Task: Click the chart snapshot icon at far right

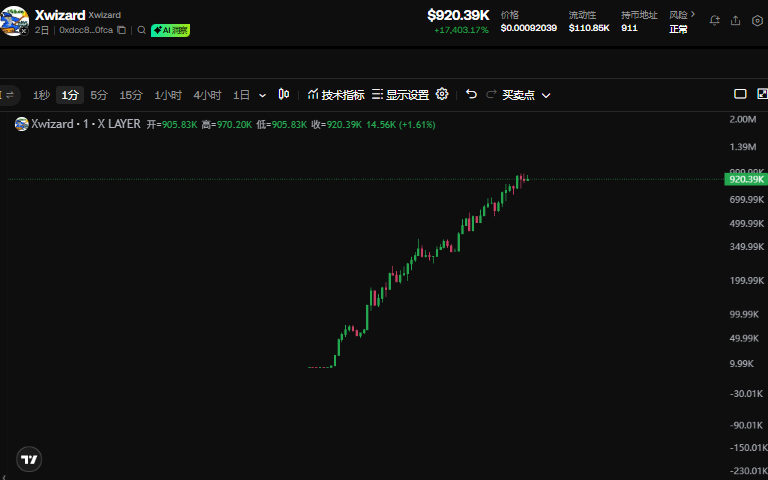Action: tap(762, 94)
